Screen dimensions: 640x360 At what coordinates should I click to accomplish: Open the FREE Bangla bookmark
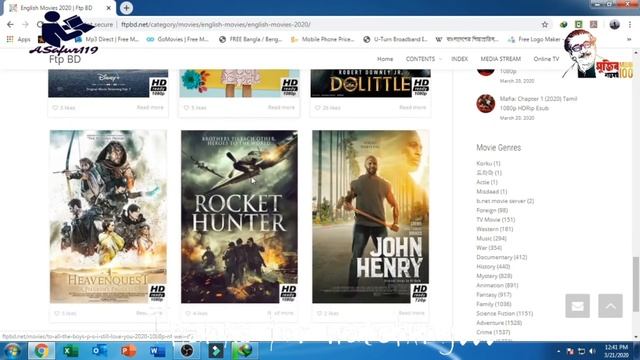251,39
